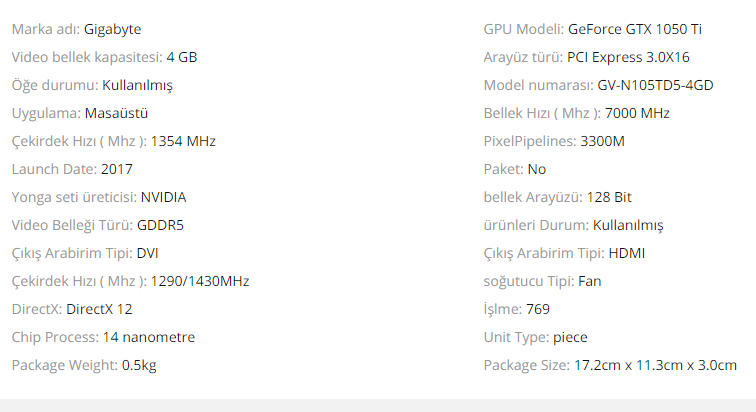Click the DirectX 12 value
Image resolution: width=756 pixels, height=412 pixels.
(99, 309)
